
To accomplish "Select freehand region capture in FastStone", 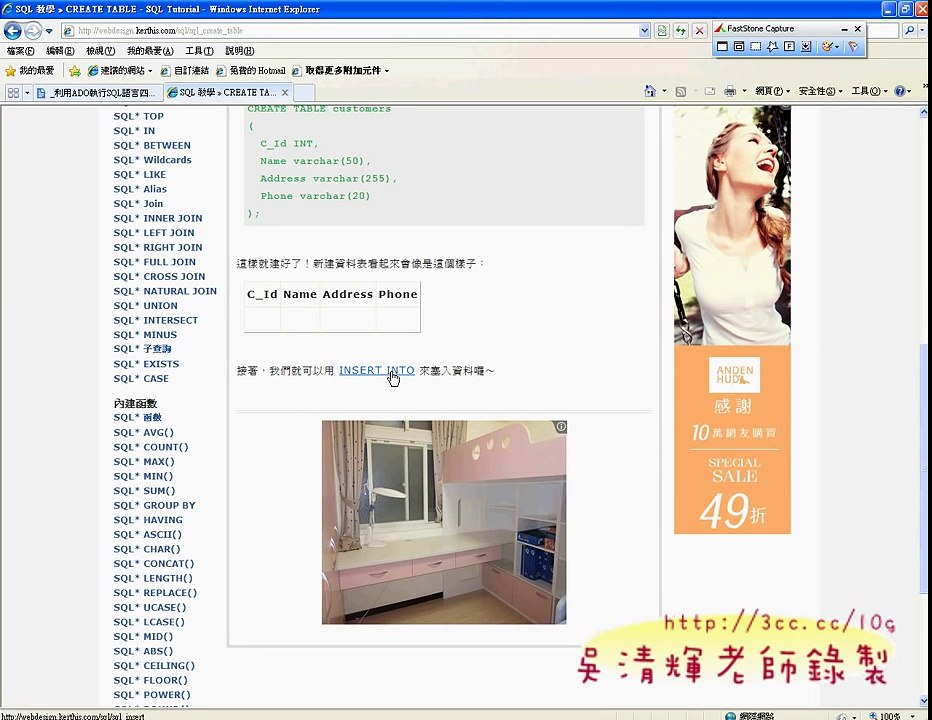I will [772, 46].
